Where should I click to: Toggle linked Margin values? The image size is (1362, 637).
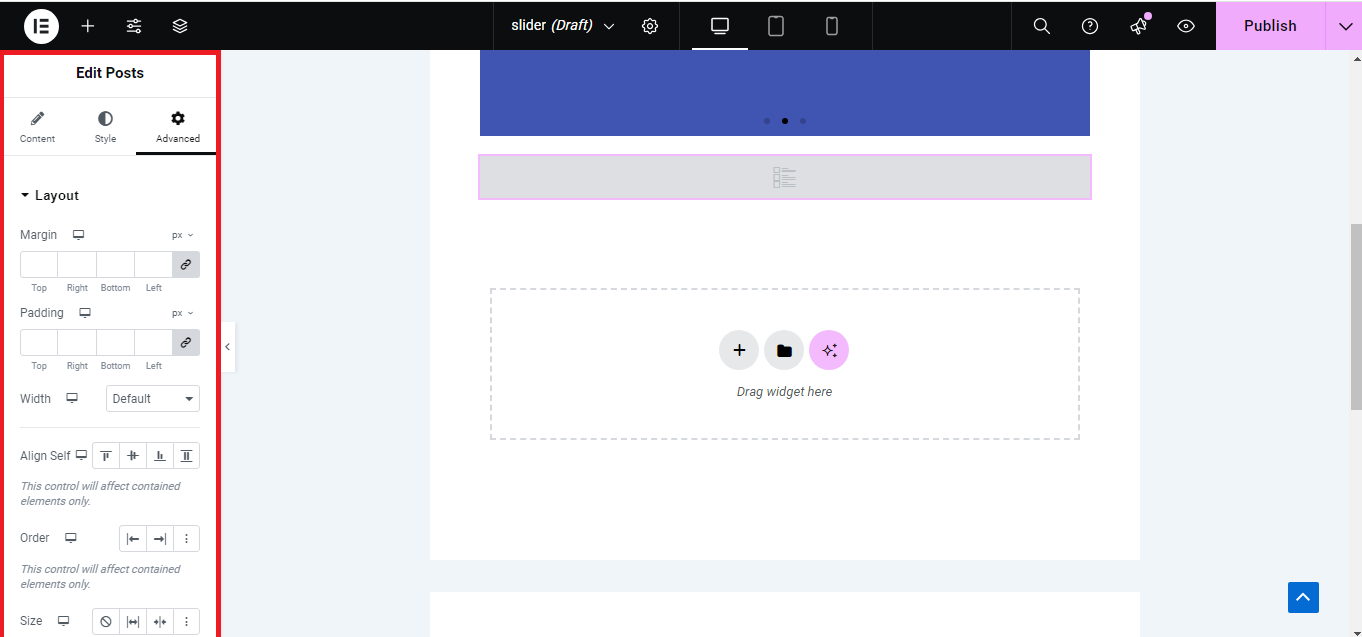click(x=186, y=265)
